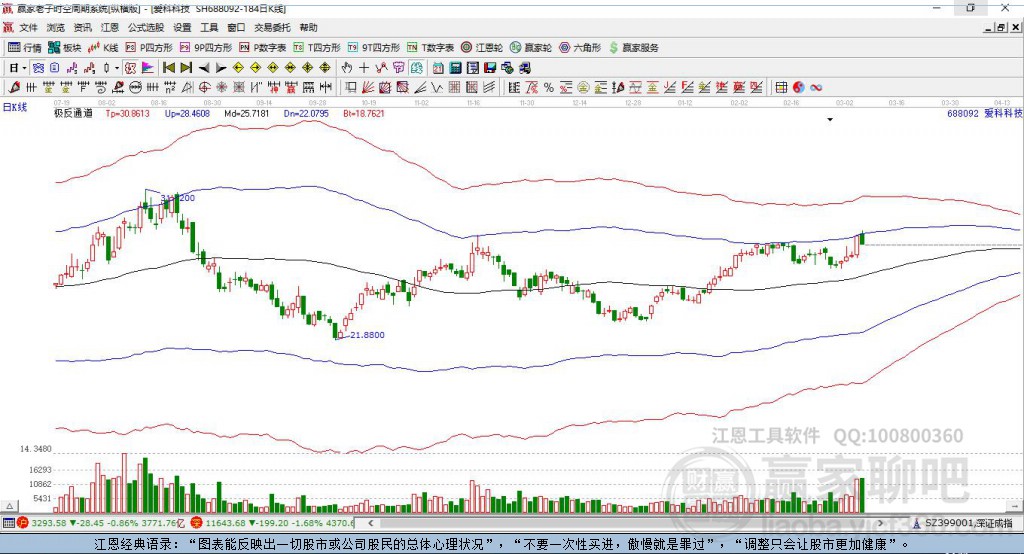Open the 设置 menu
The height and width of the screenshot is (554, 1024).
pos(182,27)
